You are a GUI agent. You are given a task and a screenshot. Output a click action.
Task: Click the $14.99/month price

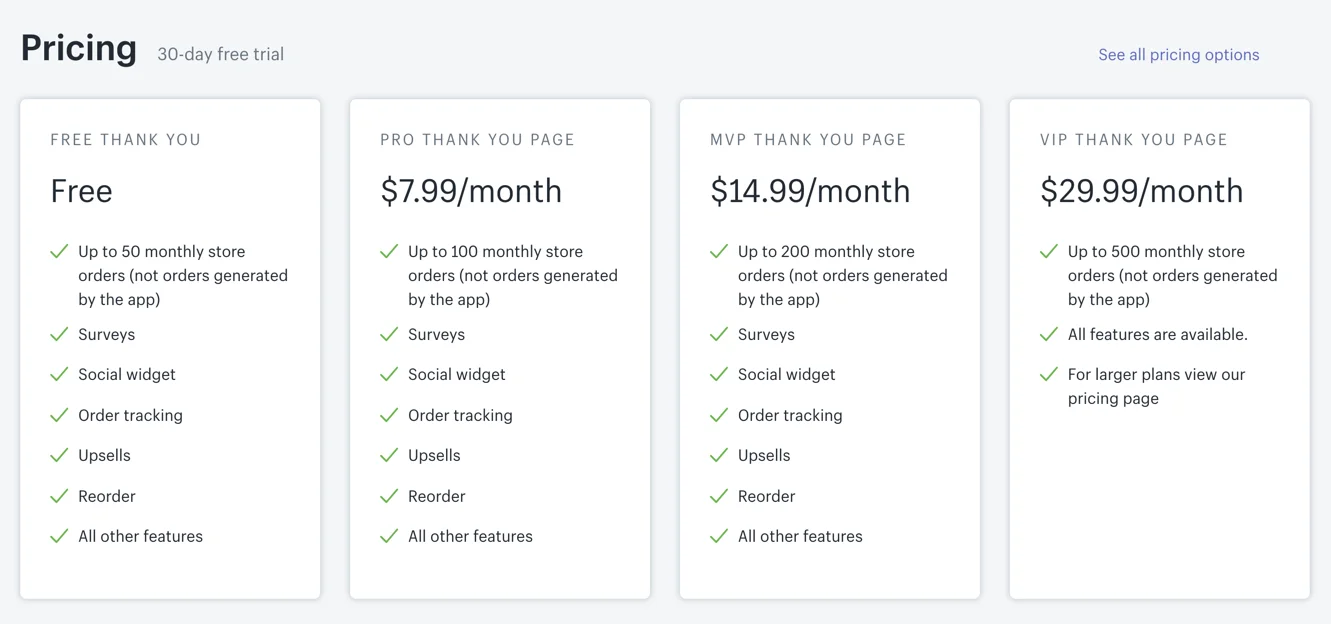coord(810,191)
